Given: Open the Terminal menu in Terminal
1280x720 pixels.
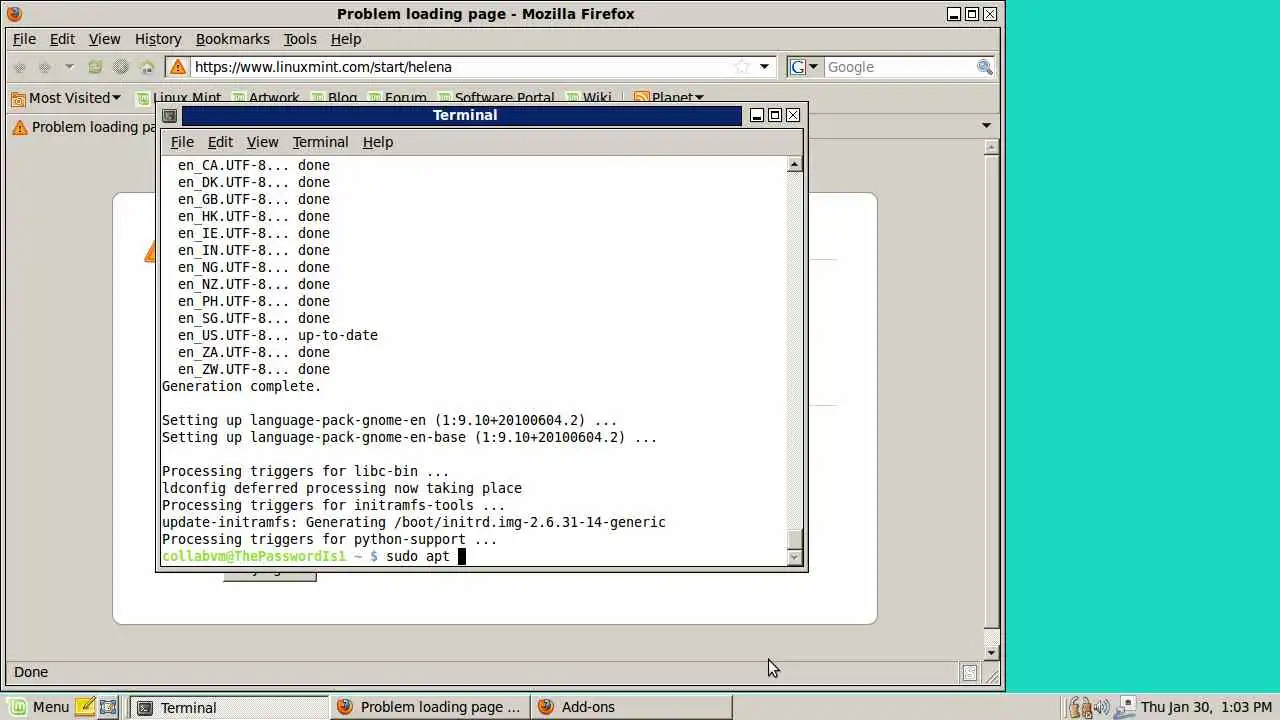Looking at the screenshot, I should pyautogui.click(x=320, y=142).
